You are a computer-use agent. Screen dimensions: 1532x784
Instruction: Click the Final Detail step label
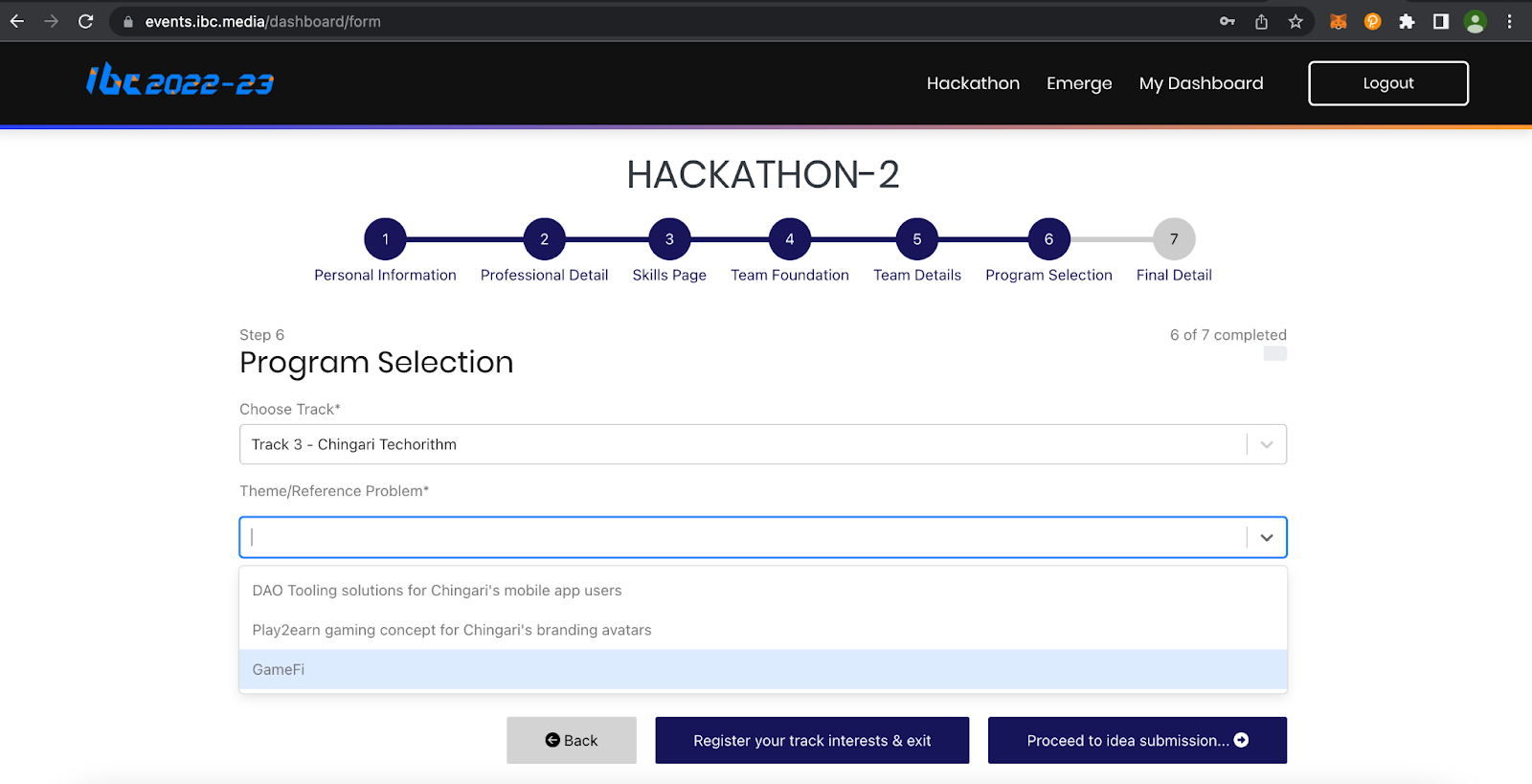(1174, 275)
